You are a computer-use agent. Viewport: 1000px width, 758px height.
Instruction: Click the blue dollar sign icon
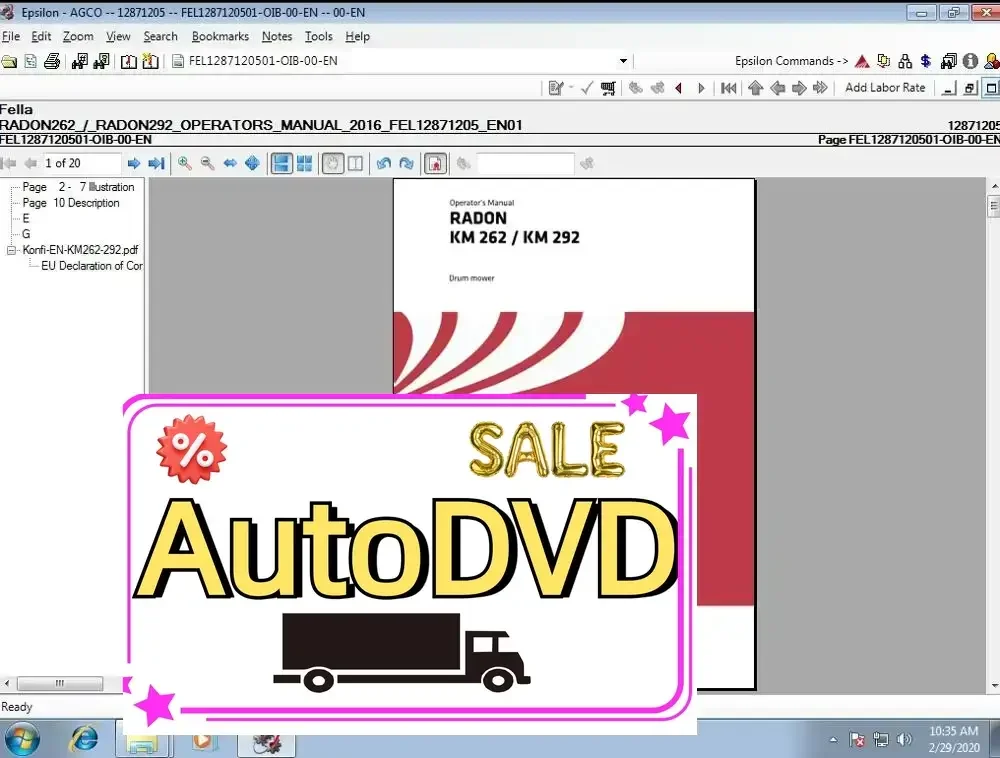(926, 61)
